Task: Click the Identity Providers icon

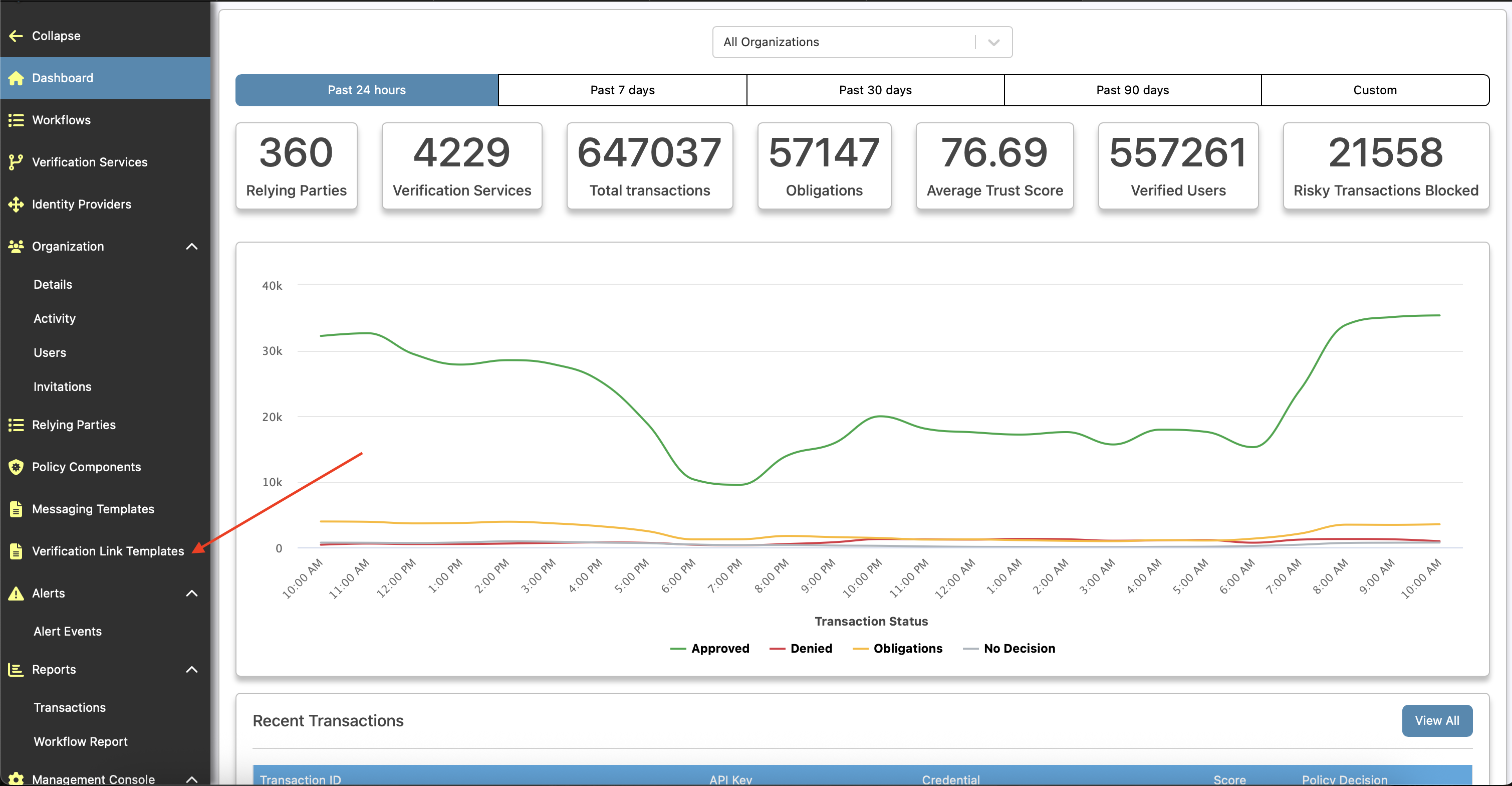Action: (16, 205)
